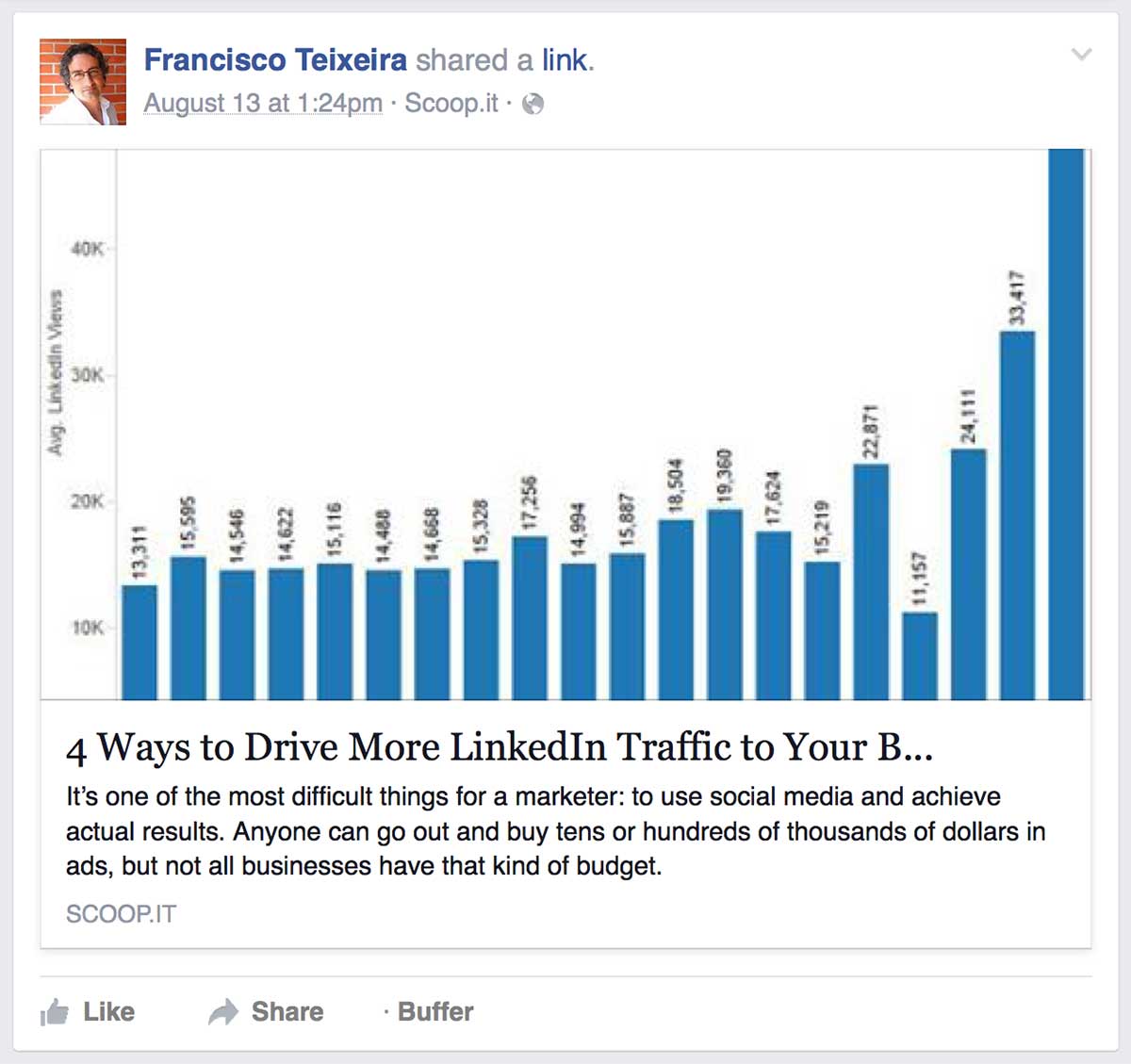Click the bar labeled 22,871

click(x=871, y=581)
